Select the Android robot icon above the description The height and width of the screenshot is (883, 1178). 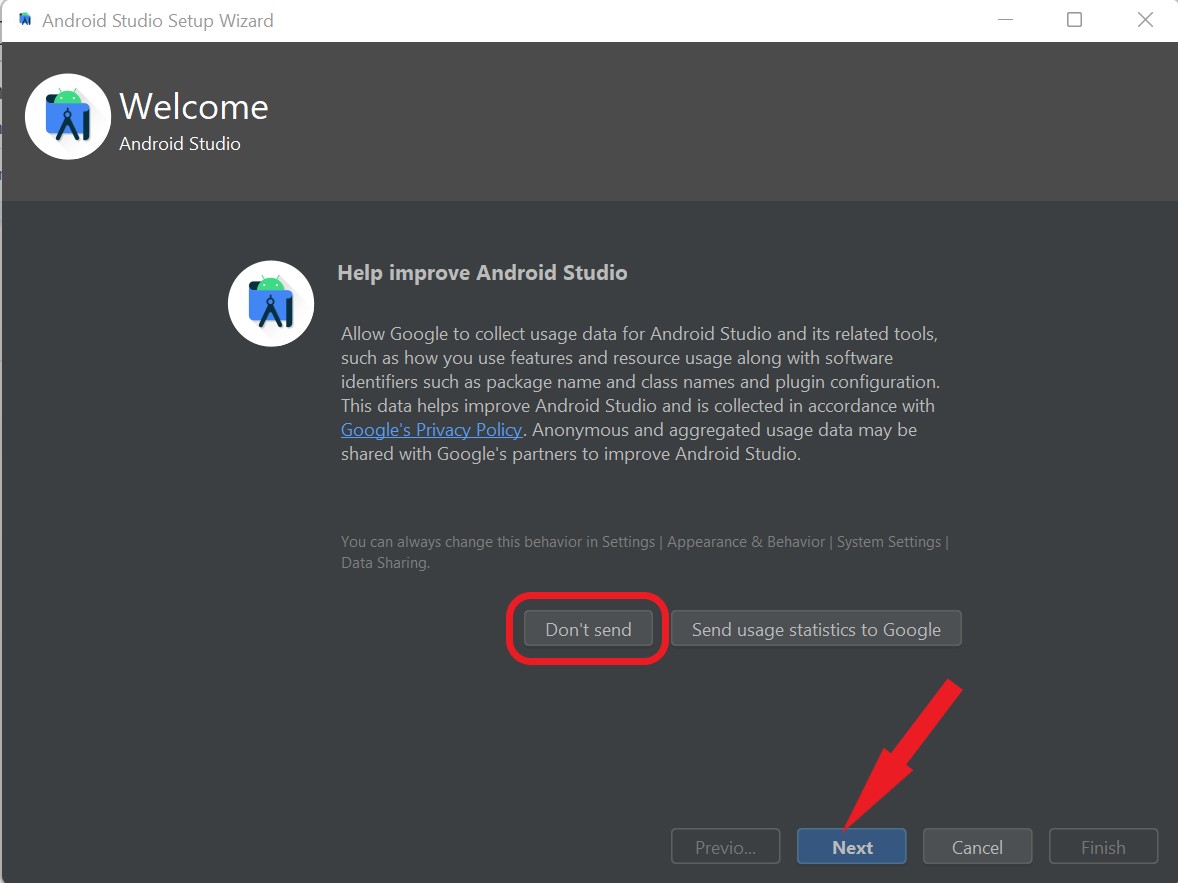click(x=270, y=303)
